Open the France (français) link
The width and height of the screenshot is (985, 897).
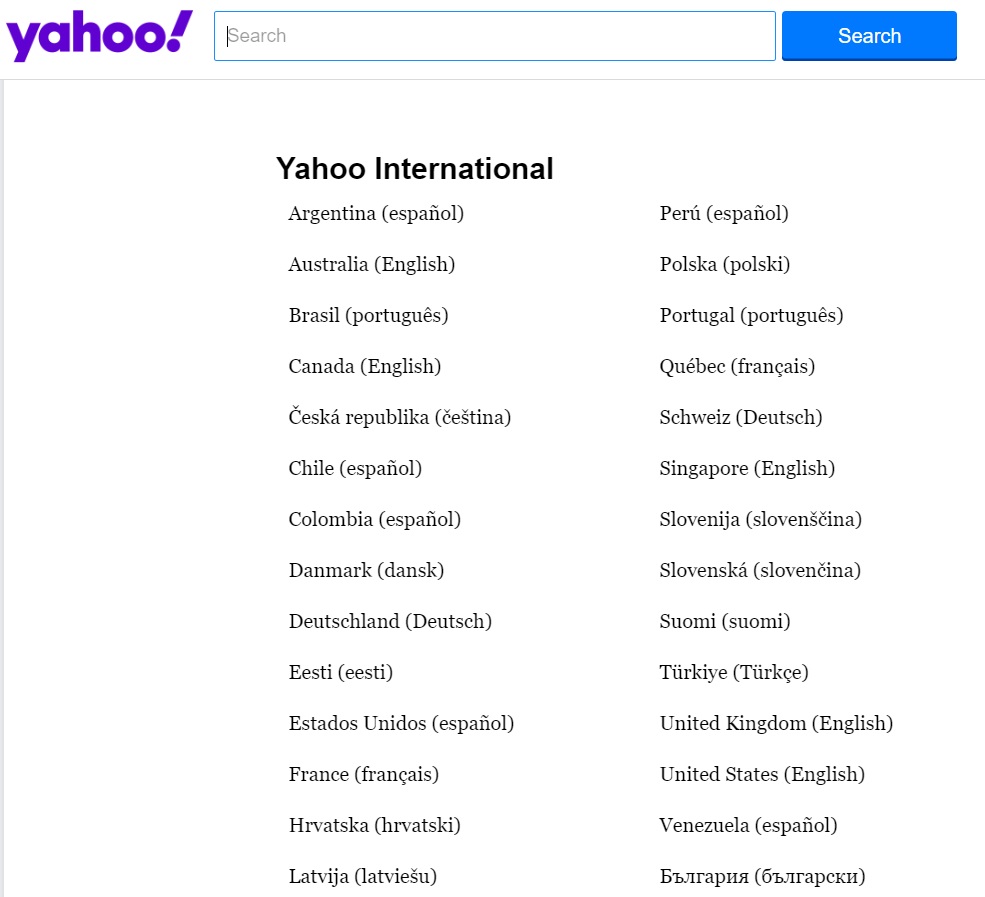pyautogui.click(x=364, y=774)
